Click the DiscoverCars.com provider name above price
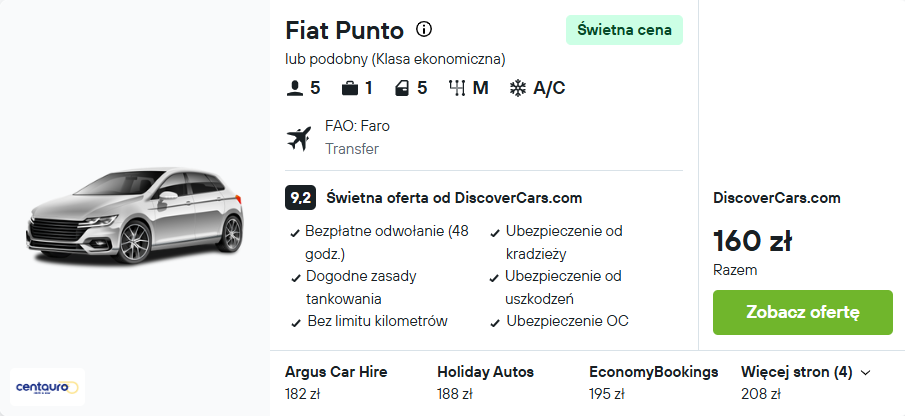The image size is (905, 416). point(777,198)
